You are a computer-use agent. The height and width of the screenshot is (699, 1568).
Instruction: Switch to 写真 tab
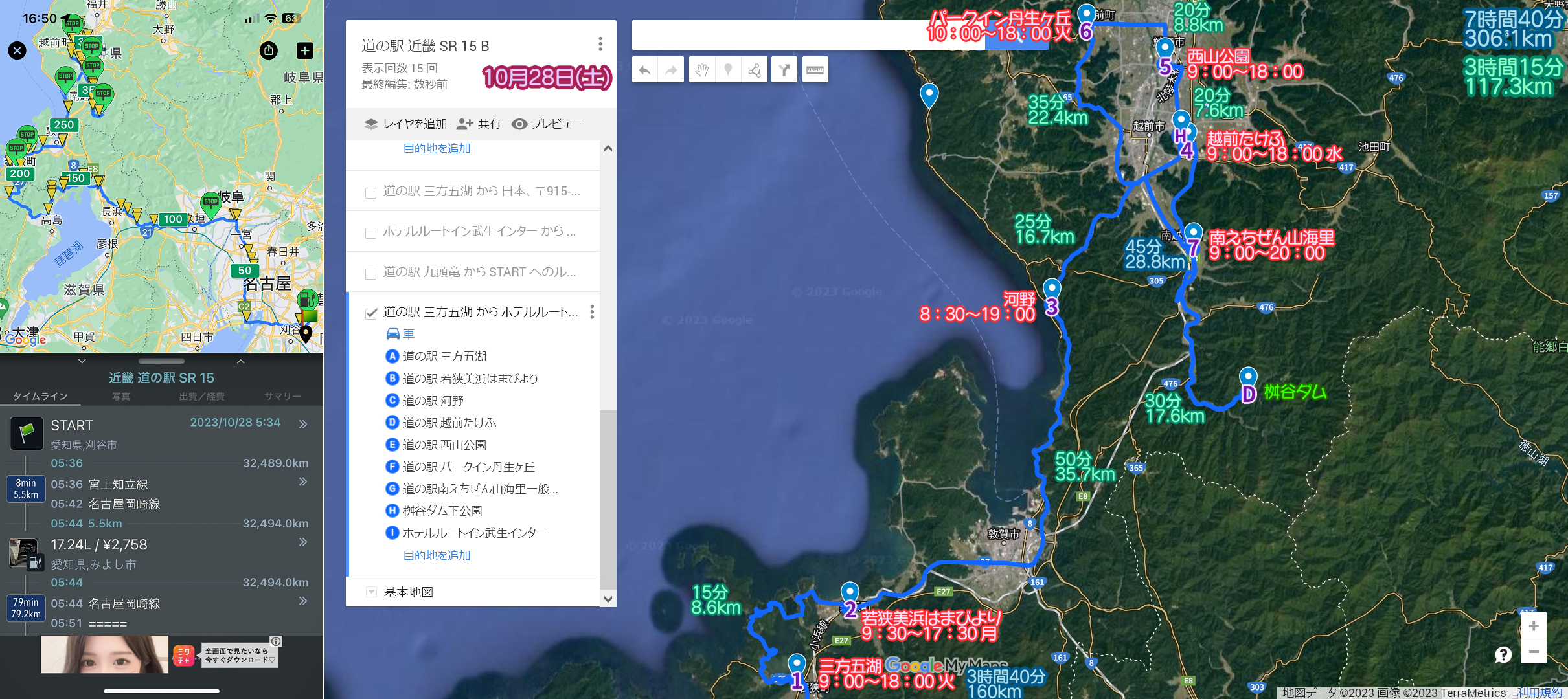[121, 396]
